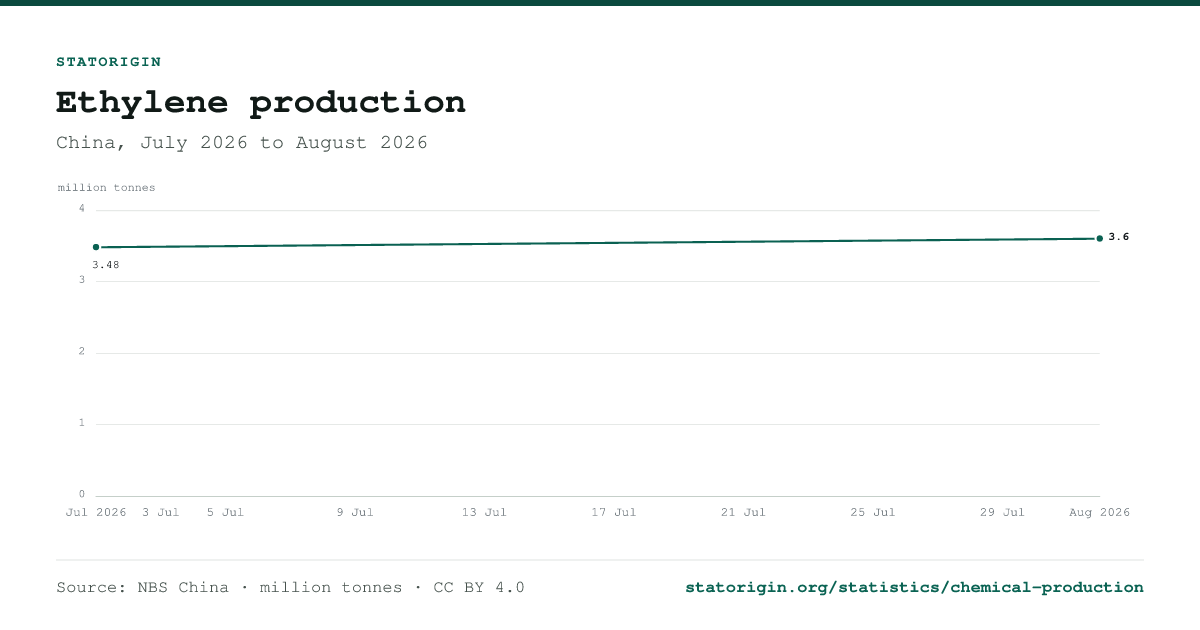Select the 29 Jul x-axis label
The width and height of the screenshot is (1200, 630).
(x=1002, y=512)
